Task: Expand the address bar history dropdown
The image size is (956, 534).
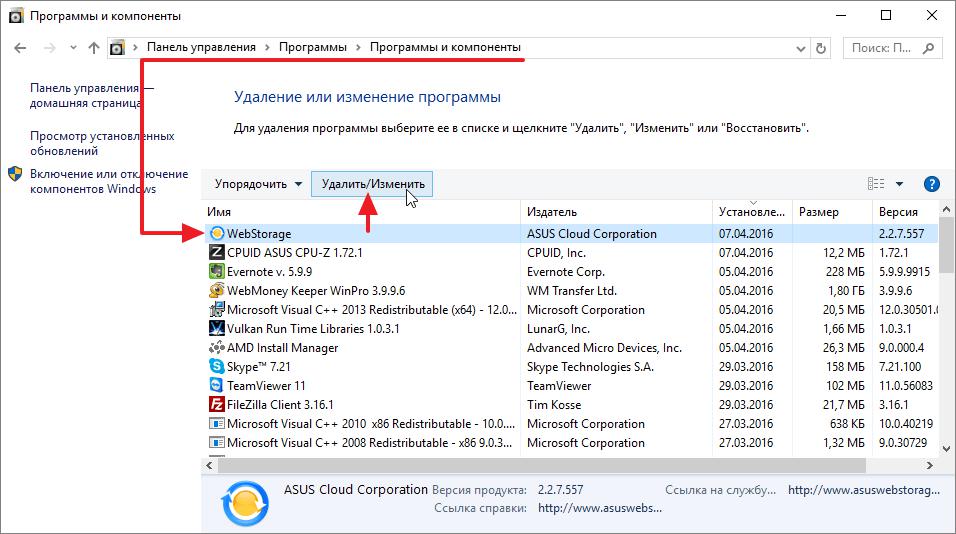Action: pyautogui.click(x=801, y=48)
